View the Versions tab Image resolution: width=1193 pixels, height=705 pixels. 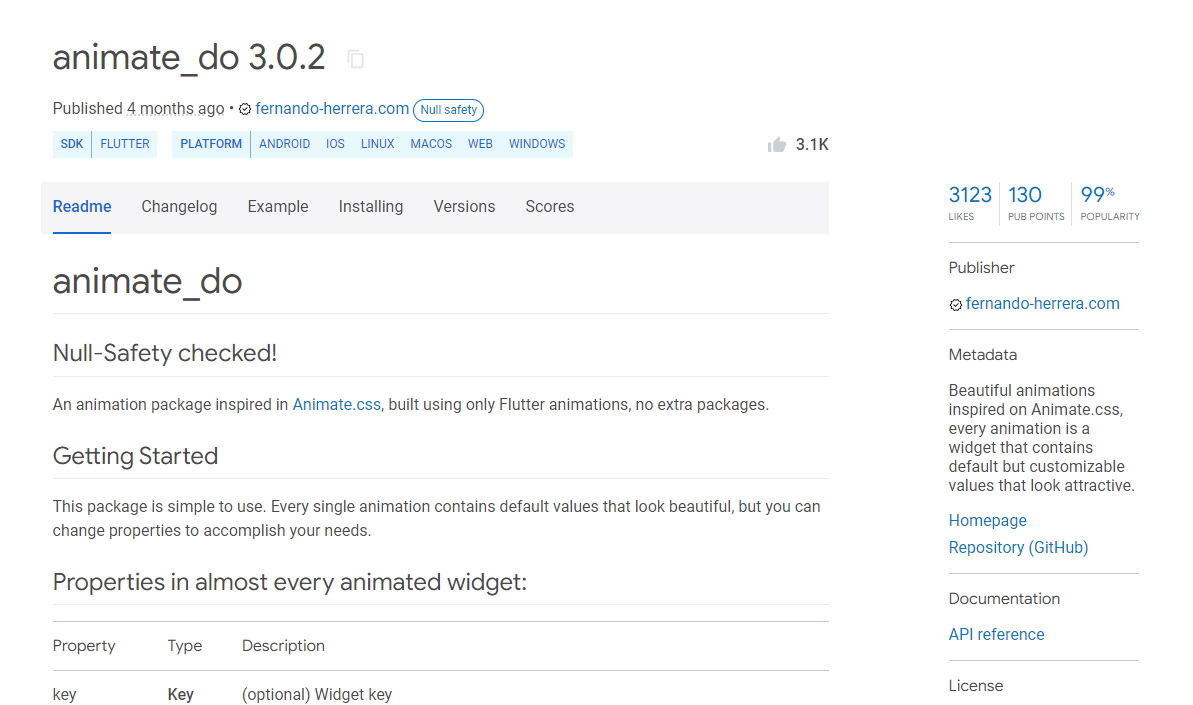coord(464,207)
